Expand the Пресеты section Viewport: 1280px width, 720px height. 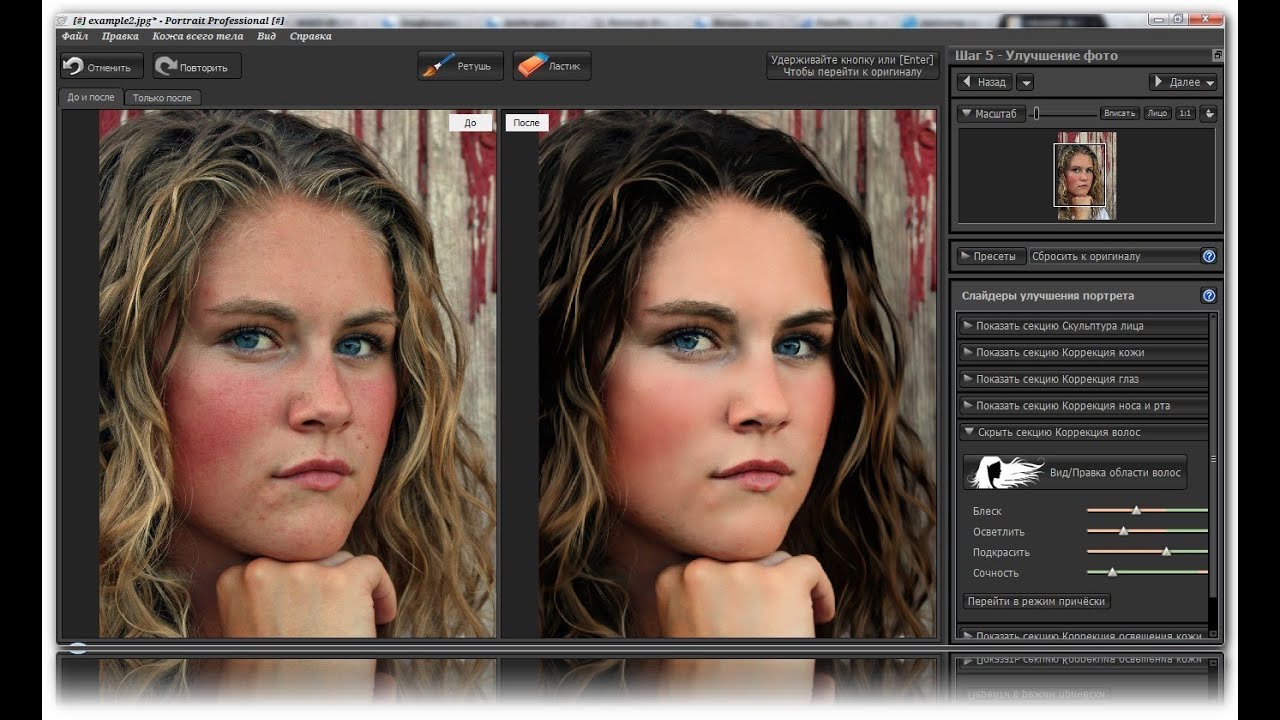pyautogui.click(x=992, y=256)
